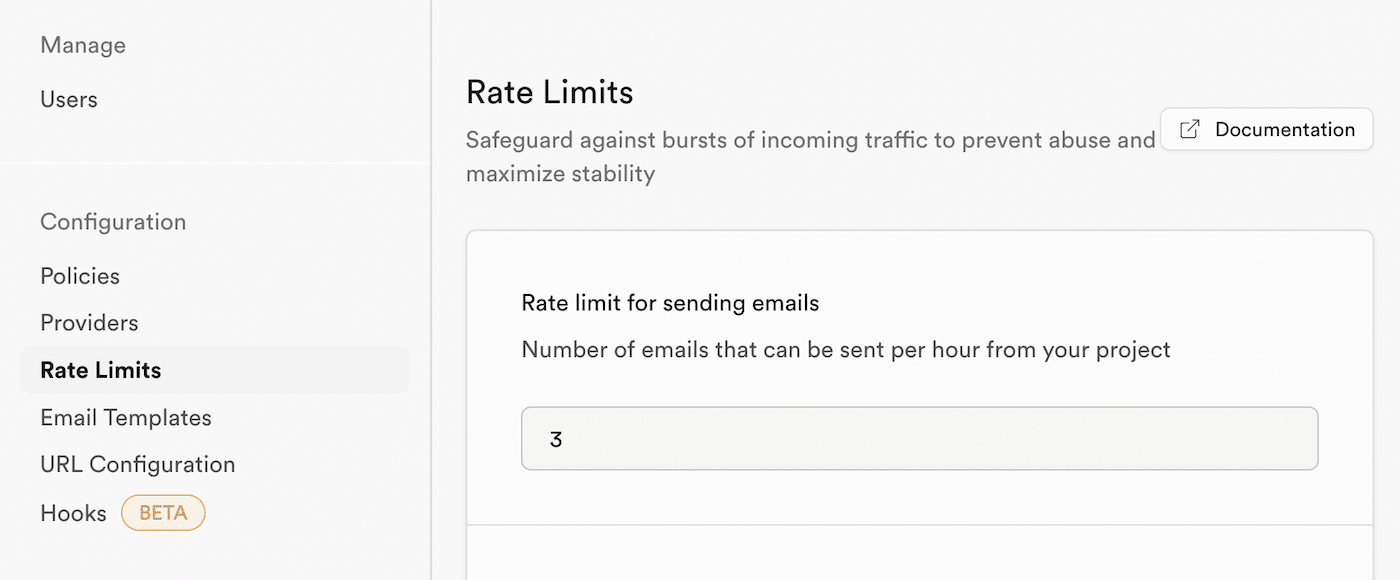Image resolution: width=1400 pixels, height=580 pixels.
Task: Open the Hooks configuration page
Action: (x=73, y=512)
